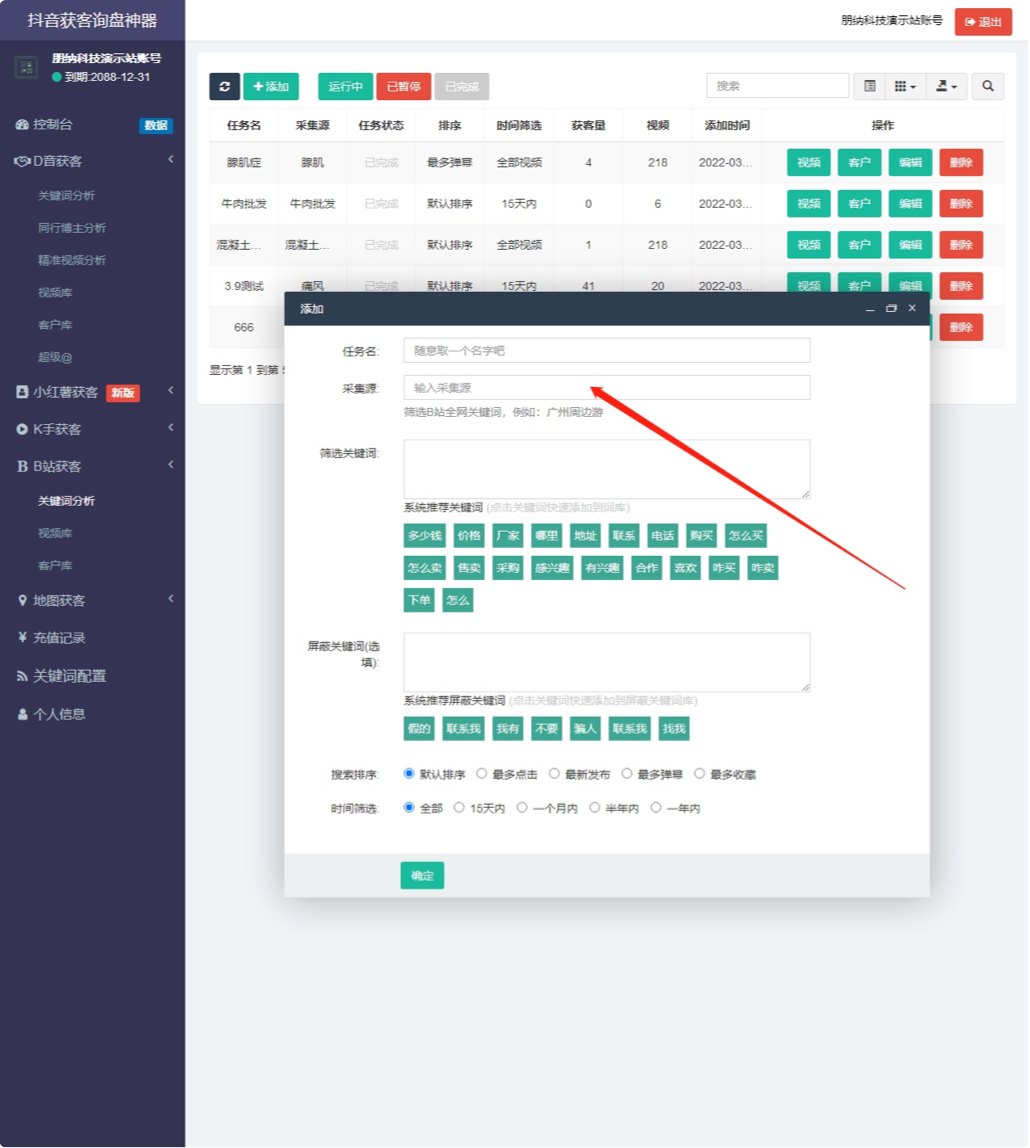This screenshot has width=1030, height=1148.
Task: Open the columns grid dropdown
Action: click(x=906, y=86)
